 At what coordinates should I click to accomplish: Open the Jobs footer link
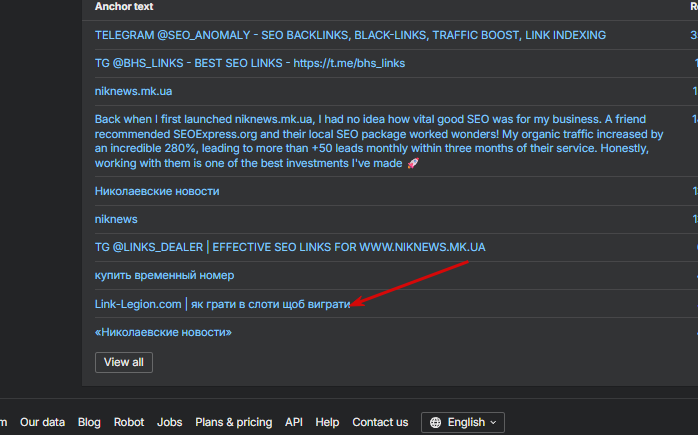coord(169,422)
